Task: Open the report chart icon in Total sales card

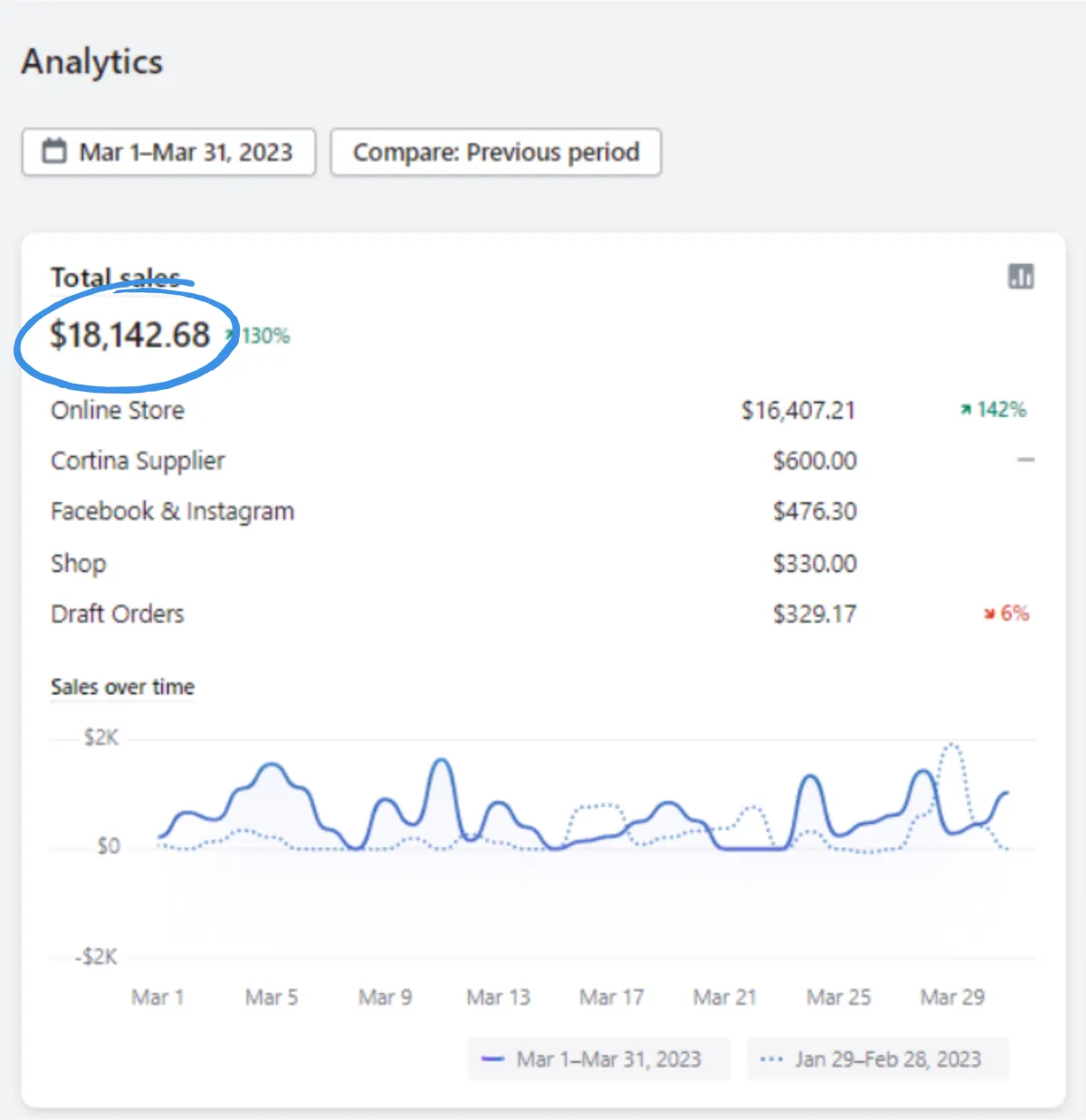Action: [x=1021, y=277]
